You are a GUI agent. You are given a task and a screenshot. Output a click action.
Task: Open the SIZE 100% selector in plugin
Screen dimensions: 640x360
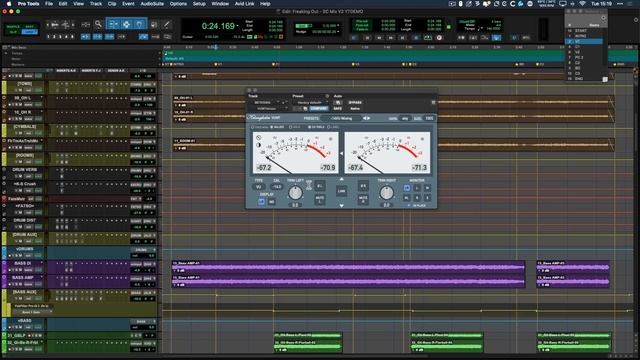[x=429, y=118]
